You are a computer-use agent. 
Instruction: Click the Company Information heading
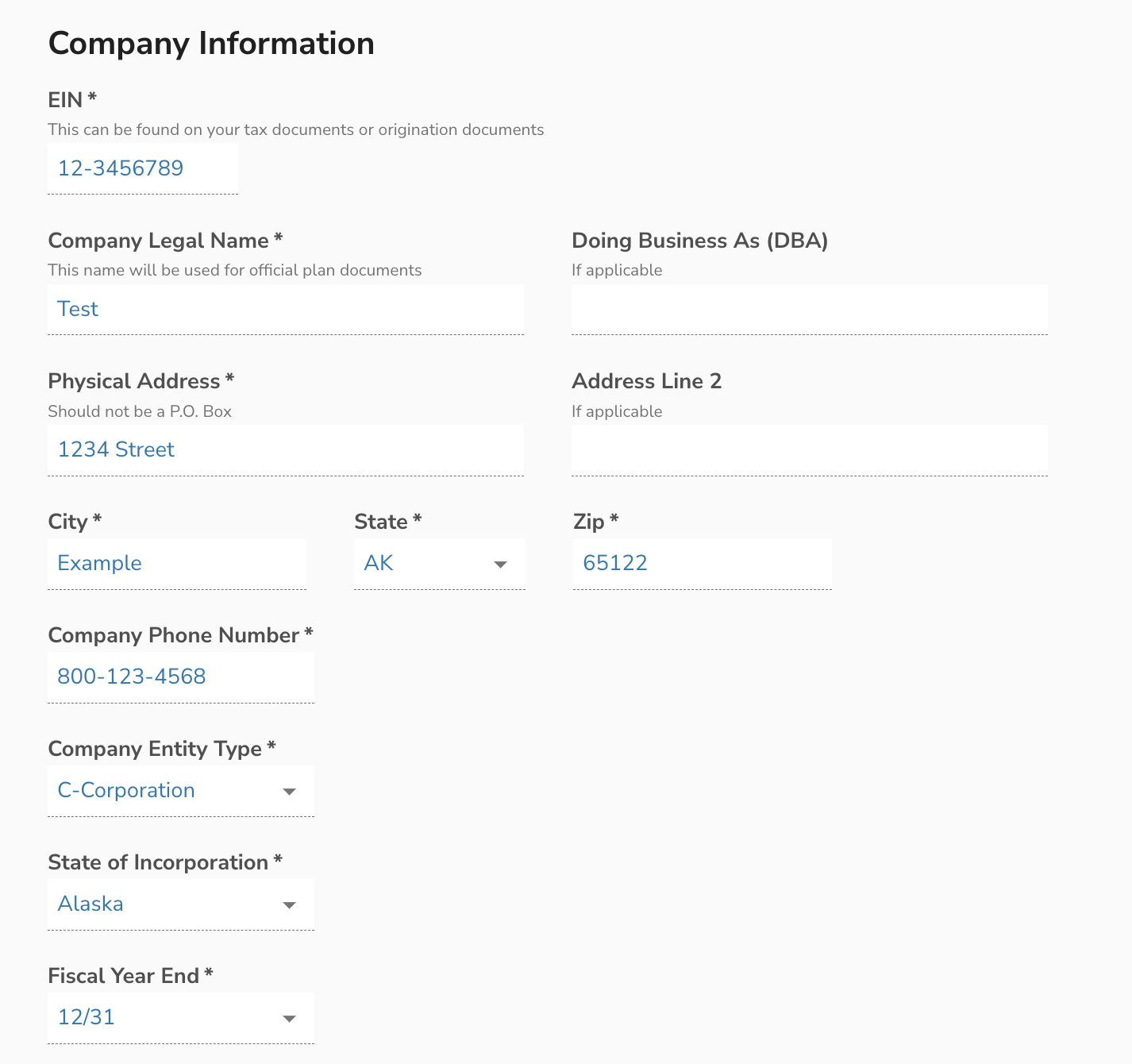coord(211,44)
